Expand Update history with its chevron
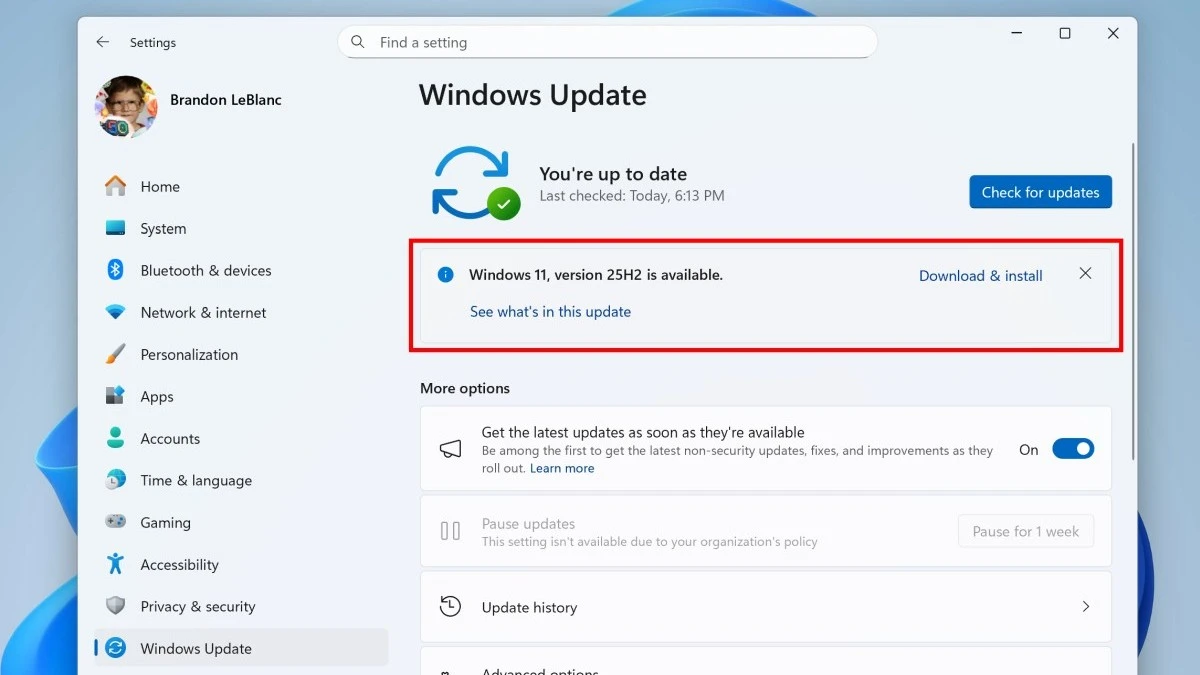The image size is (1200, 675). (x=1085, y=607)
